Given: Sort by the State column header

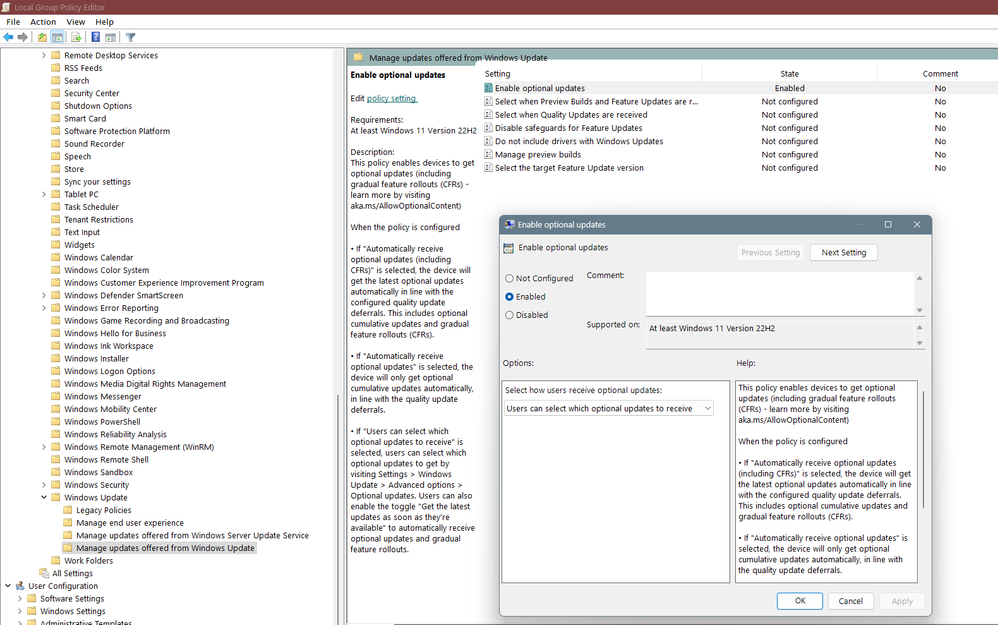Looking at the screenshot, I should point(789,74).
